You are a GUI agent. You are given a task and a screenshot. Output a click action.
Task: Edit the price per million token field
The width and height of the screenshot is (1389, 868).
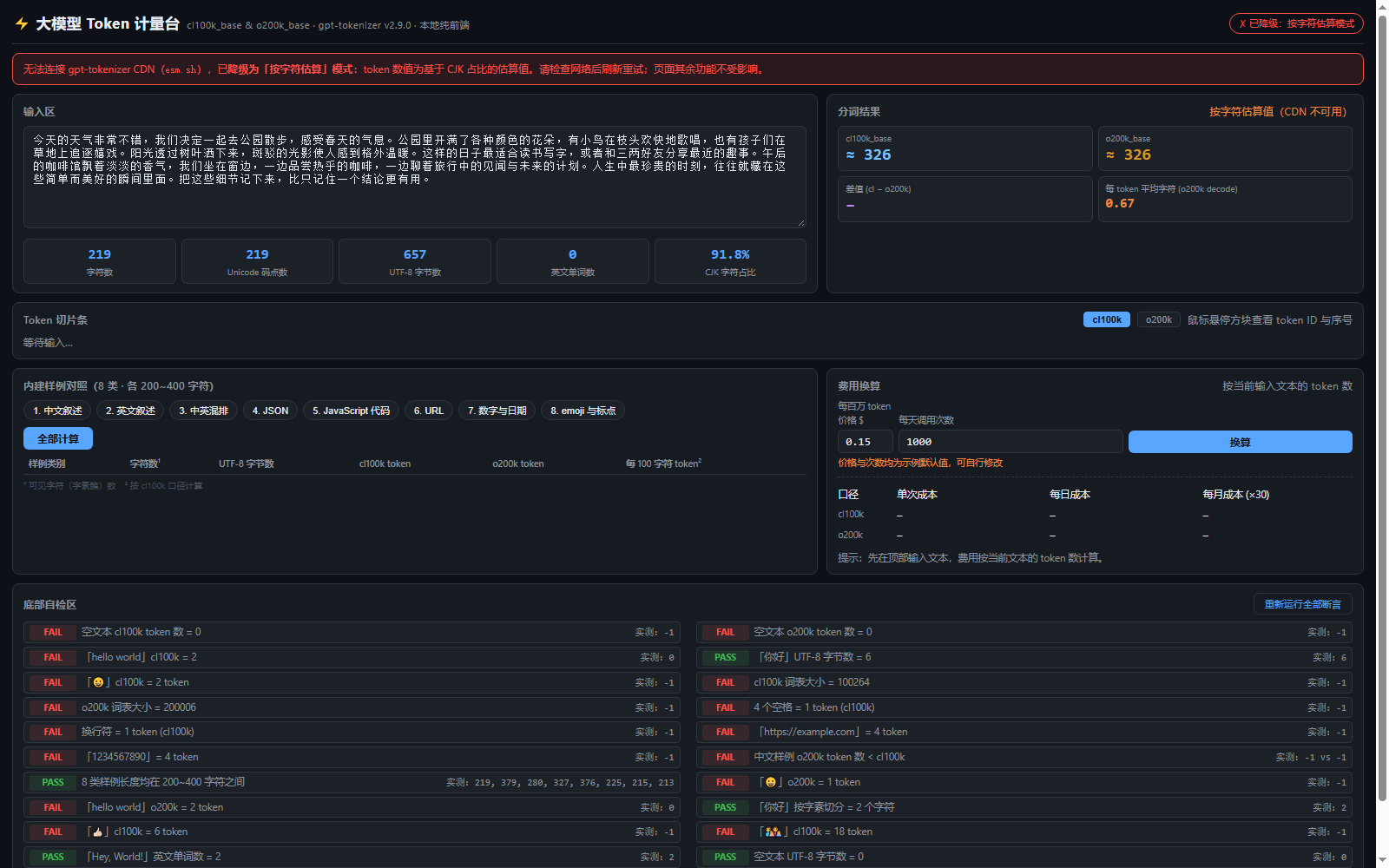click(866, 442)
